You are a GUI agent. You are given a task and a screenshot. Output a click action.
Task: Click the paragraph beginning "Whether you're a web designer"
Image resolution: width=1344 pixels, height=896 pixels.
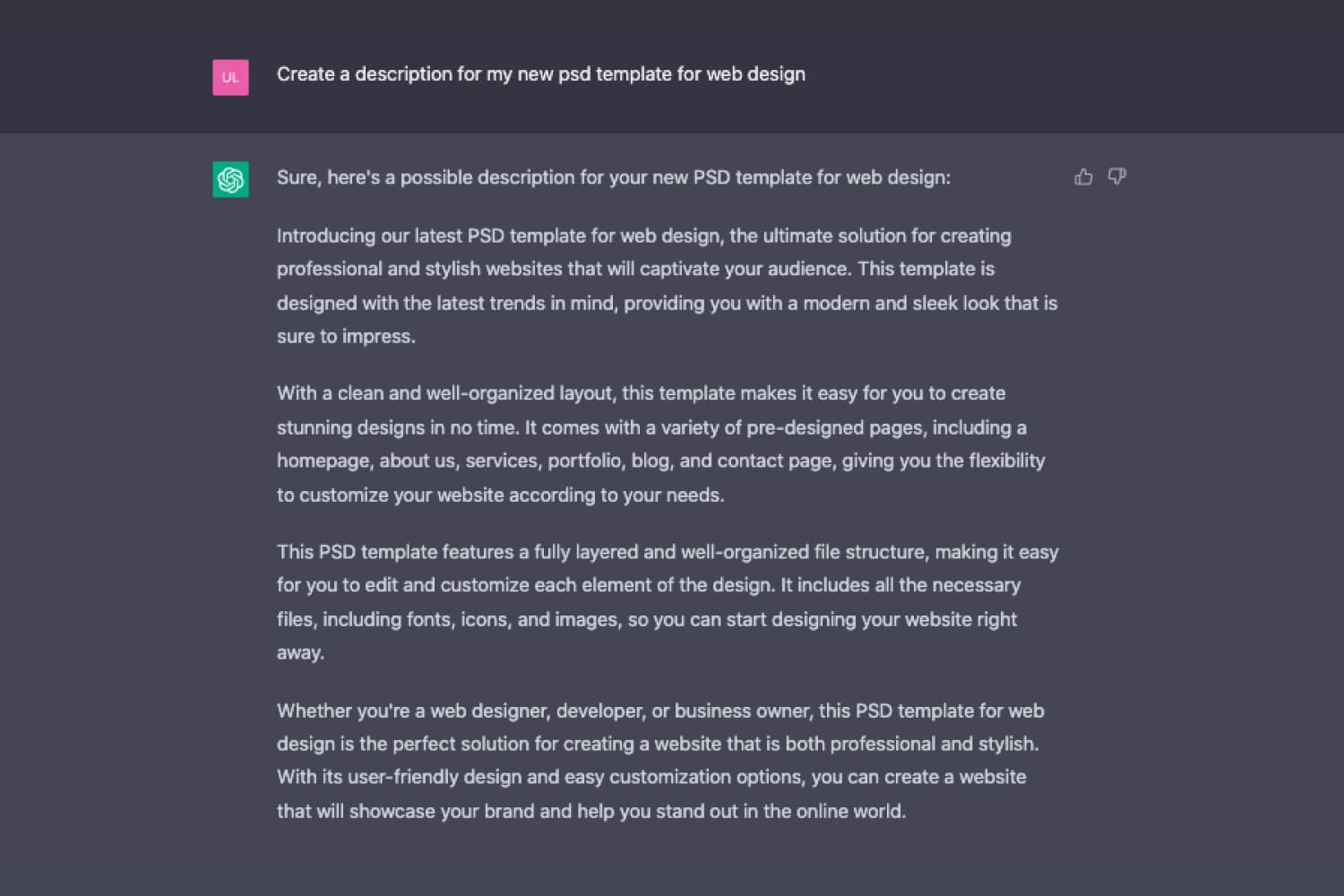pyautogui.click(x=660, y=761)
